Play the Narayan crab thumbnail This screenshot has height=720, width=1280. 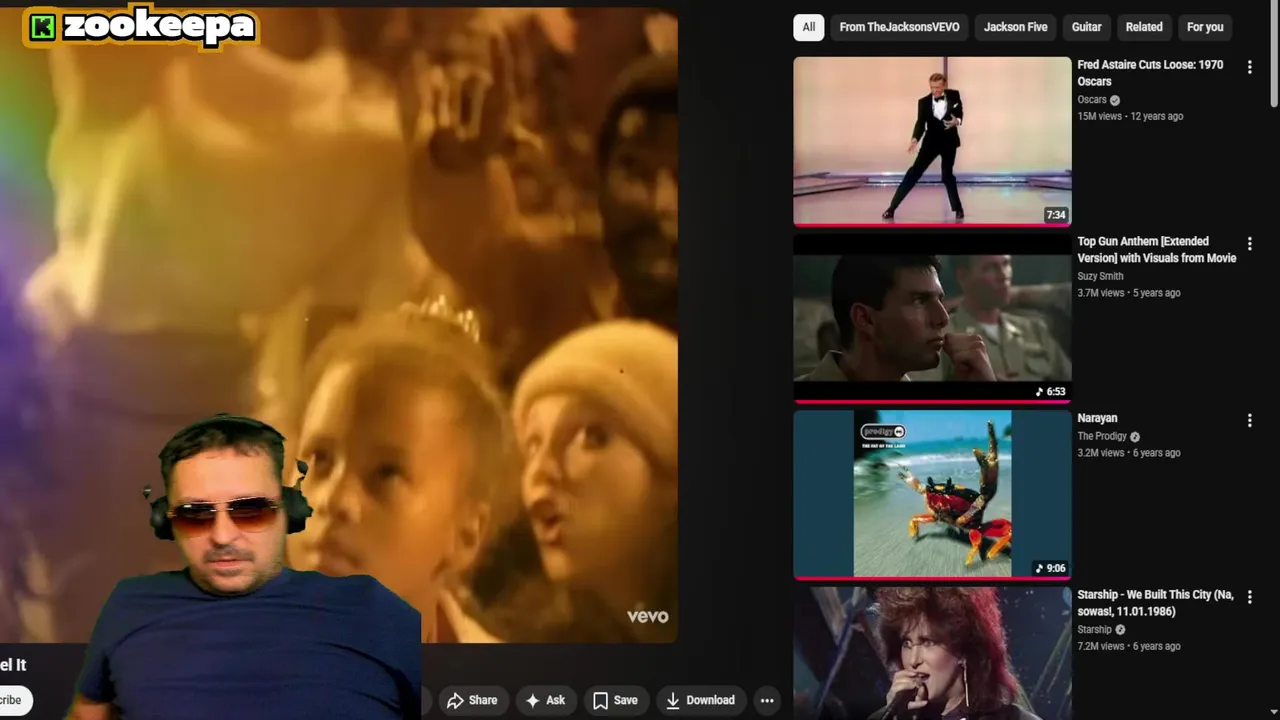[x=932, y=495]
